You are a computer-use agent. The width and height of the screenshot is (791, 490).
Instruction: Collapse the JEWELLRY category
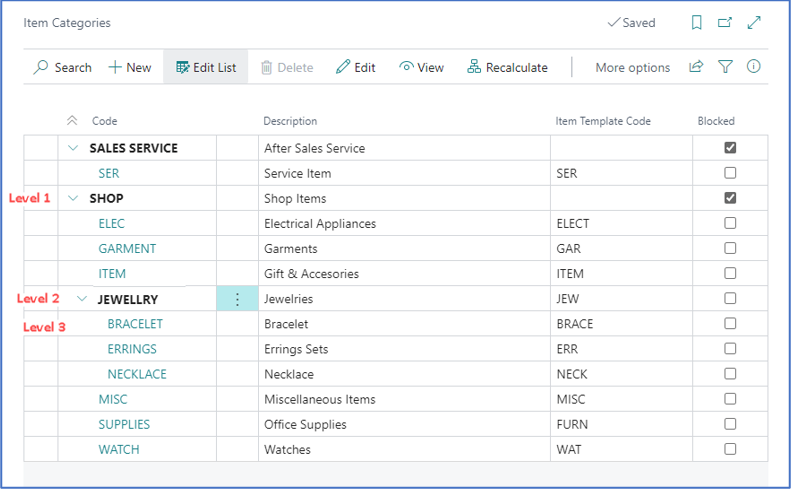(82, 299)
